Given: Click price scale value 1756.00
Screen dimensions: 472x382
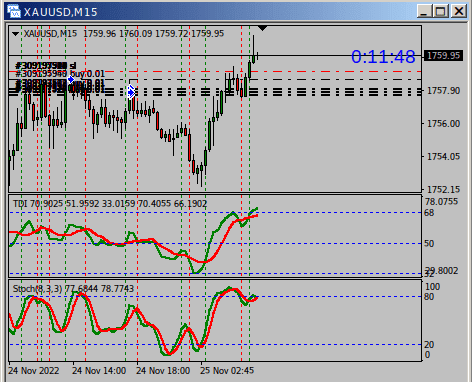Looking at the screenshot, I should point(443,124).
